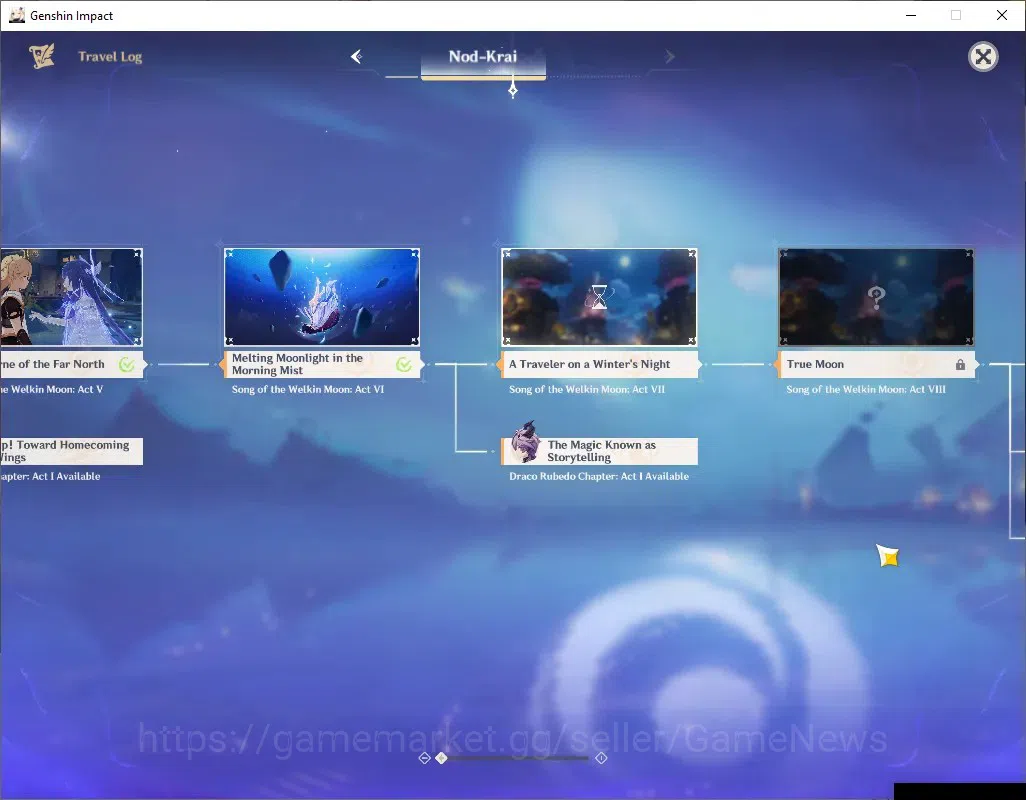Minimize the Genshin Impact window
The width and height of the screenshot is (1026, 800).
click(911, 15)
